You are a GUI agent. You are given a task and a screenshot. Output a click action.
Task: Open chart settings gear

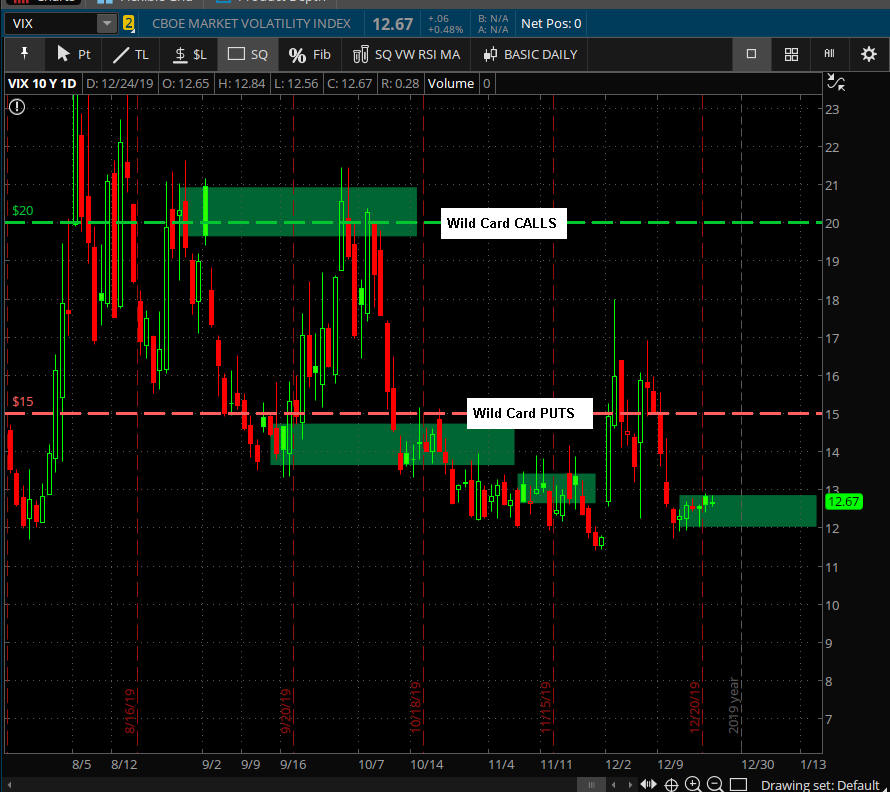869,54
